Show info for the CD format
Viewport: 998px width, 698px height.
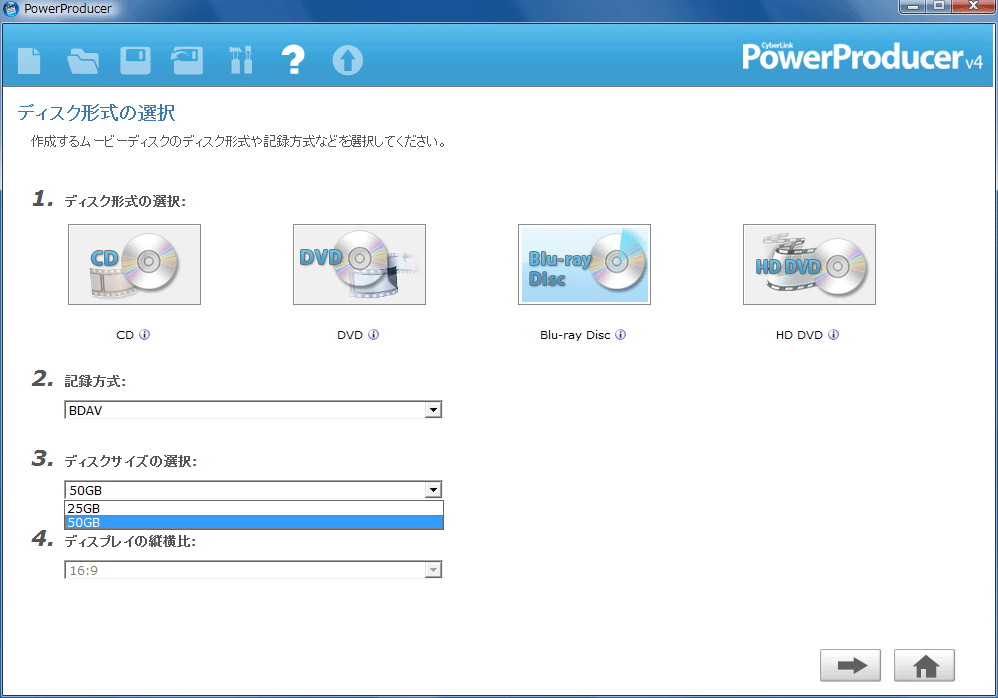pos(144,335)
